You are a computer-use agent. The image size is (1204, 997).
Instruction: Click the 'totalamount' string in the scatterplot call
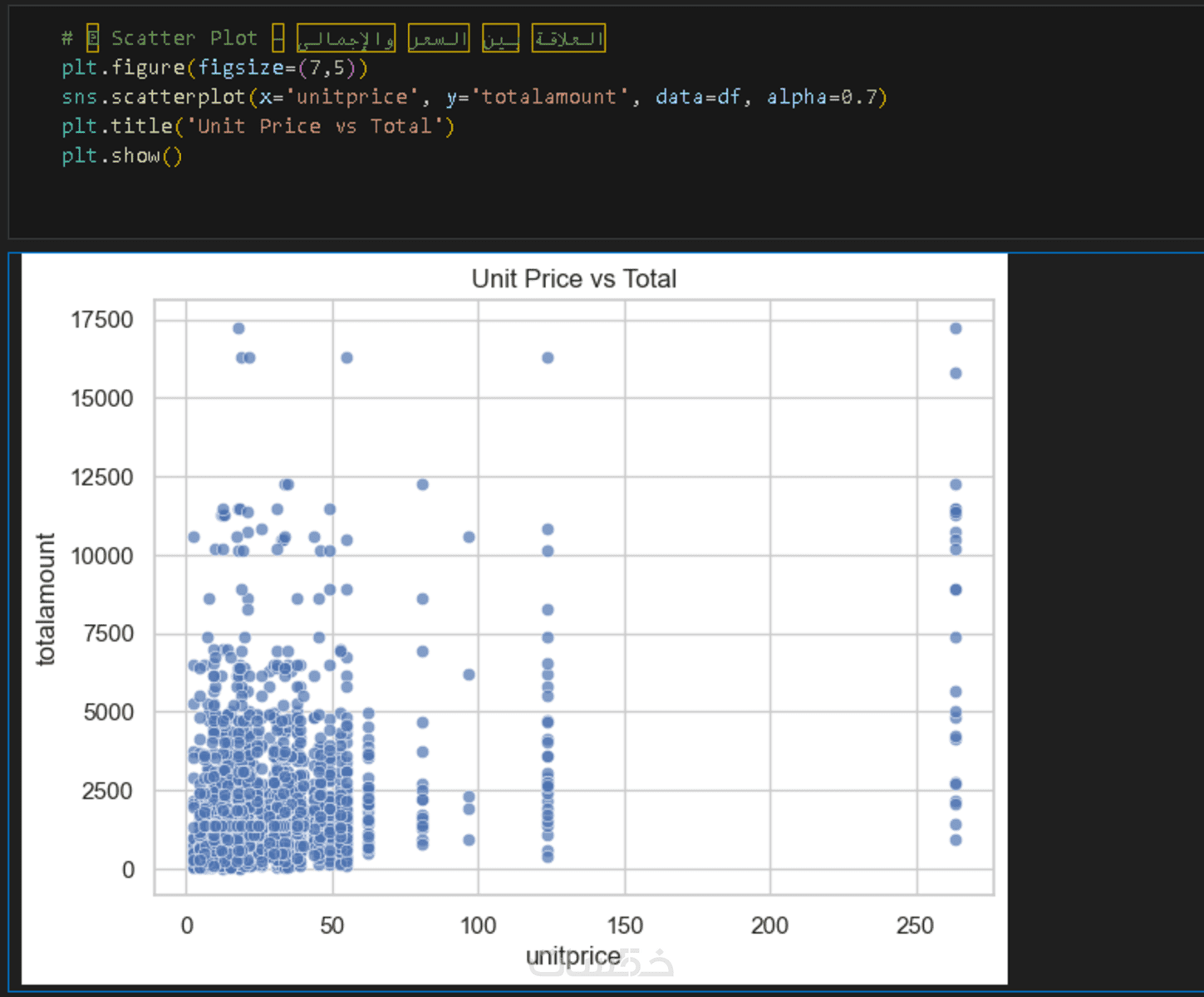pos(548,97)
